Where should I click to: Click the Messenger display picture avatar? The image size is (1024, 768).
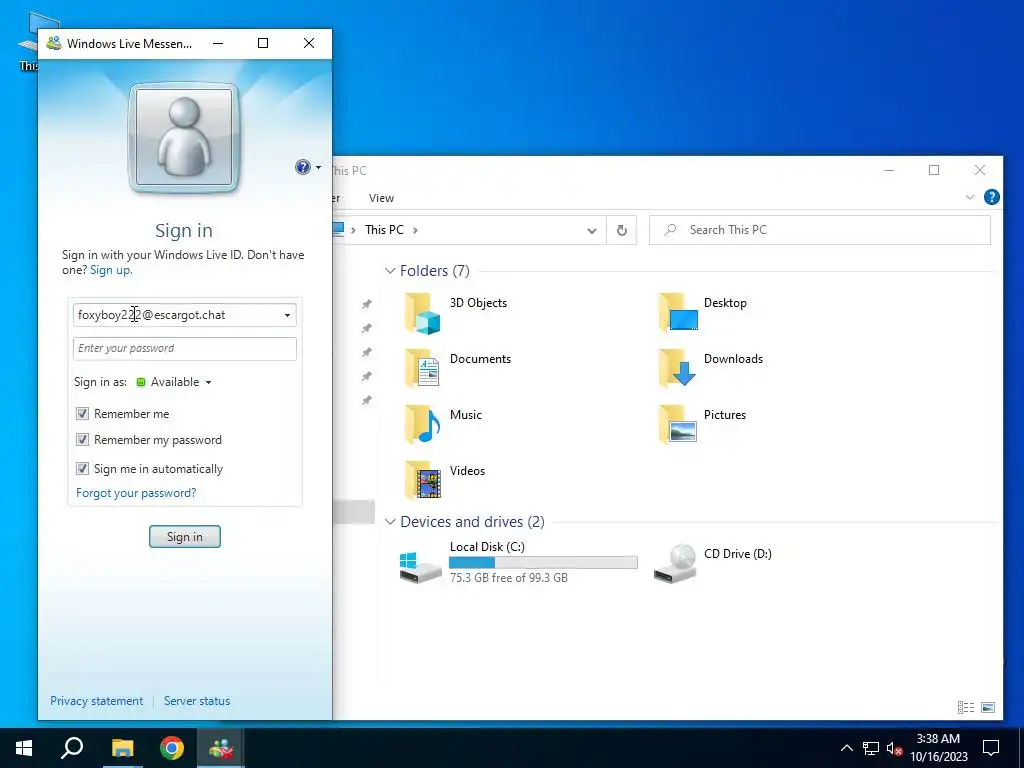(x=184, y=138)
